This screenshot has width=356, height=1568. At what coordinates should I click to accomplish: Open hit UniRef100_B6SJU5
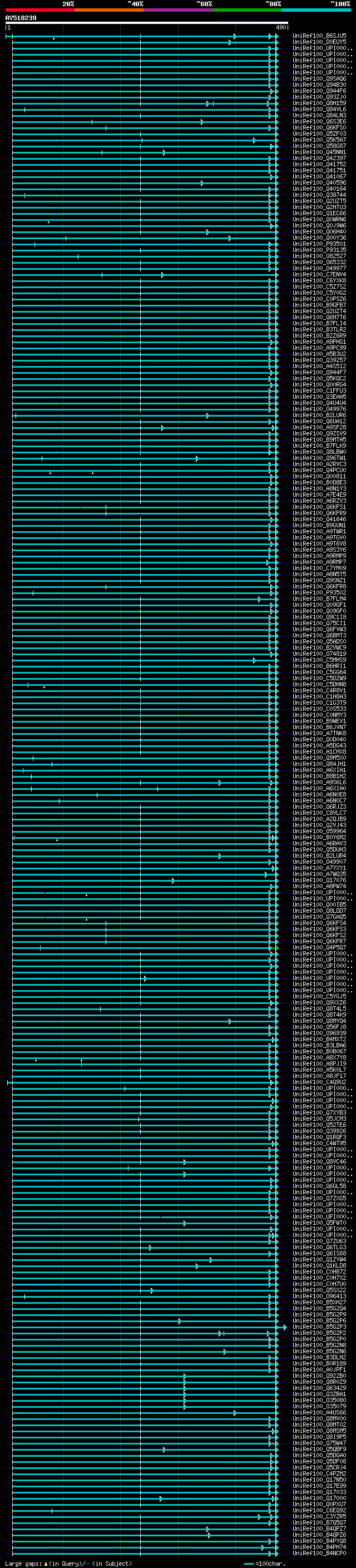(x=319, y=36)
